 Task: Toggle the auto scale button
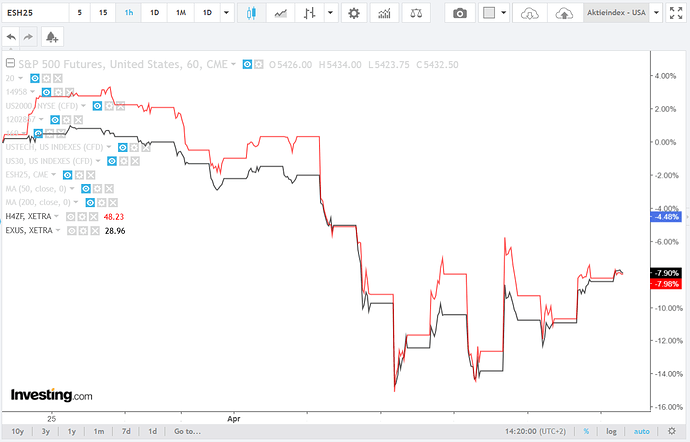coord(642,431)
